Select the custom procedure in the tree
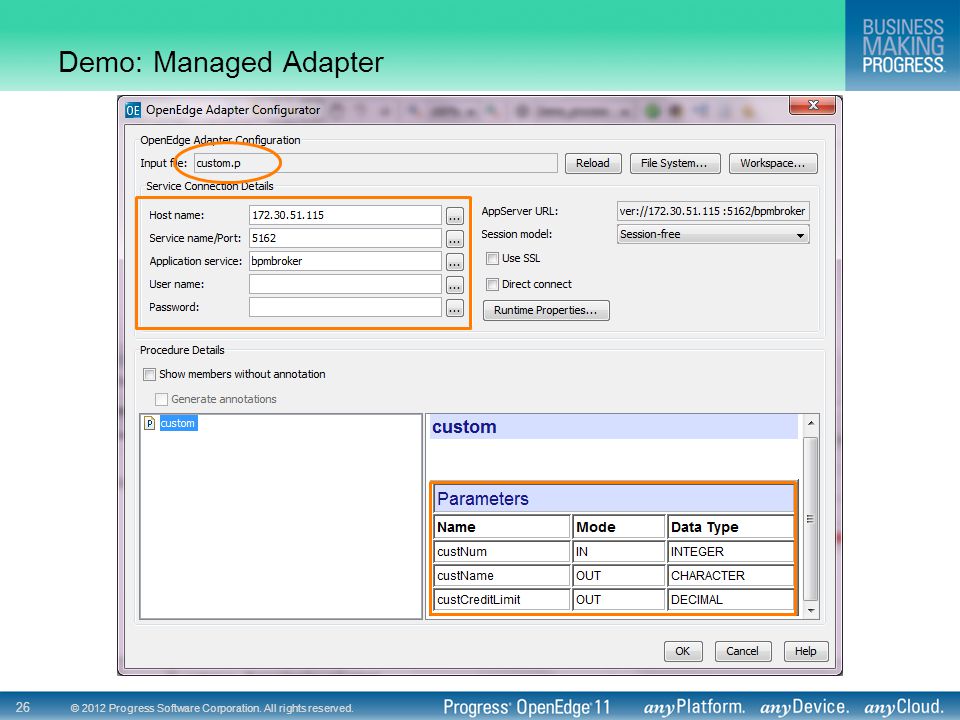The image size is (960, 720). coord(178,423)
